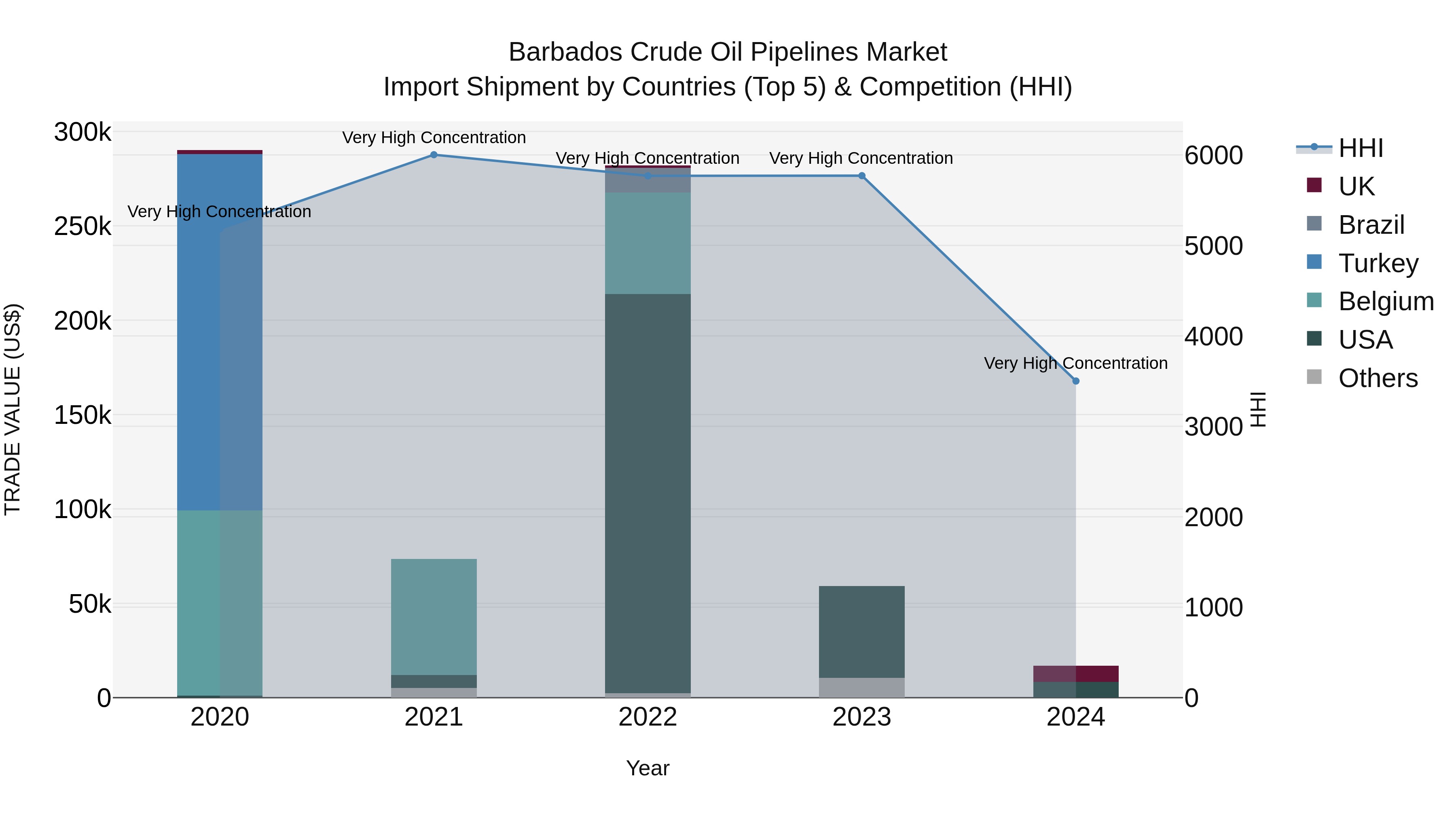Click the HHI data point for 2022
The image size is (1456, 819).
tap(648, 176)
